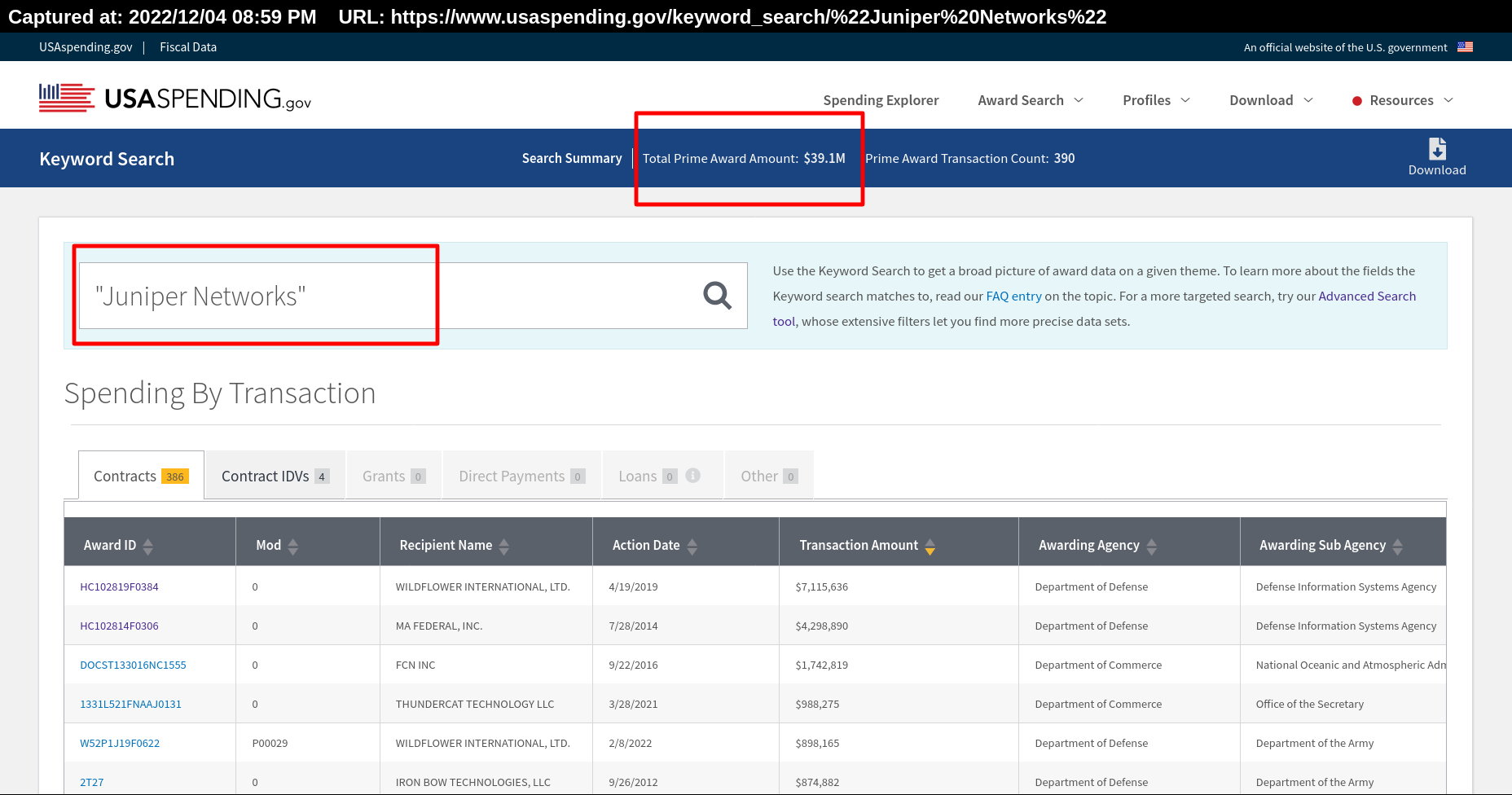Image resolution: width=1512 pixels, height=795 pixels.
Task: Expand the Award Search menu
Action: pos(1031,100)
